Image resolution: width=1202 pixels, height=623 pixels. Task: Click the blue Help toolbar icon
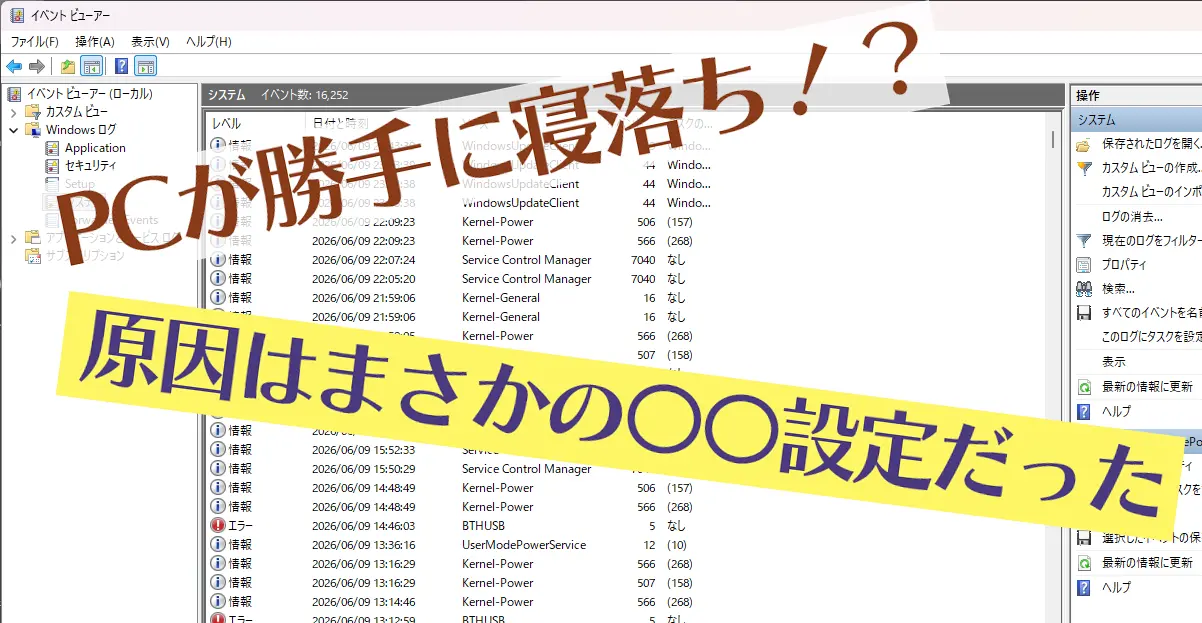122,67
